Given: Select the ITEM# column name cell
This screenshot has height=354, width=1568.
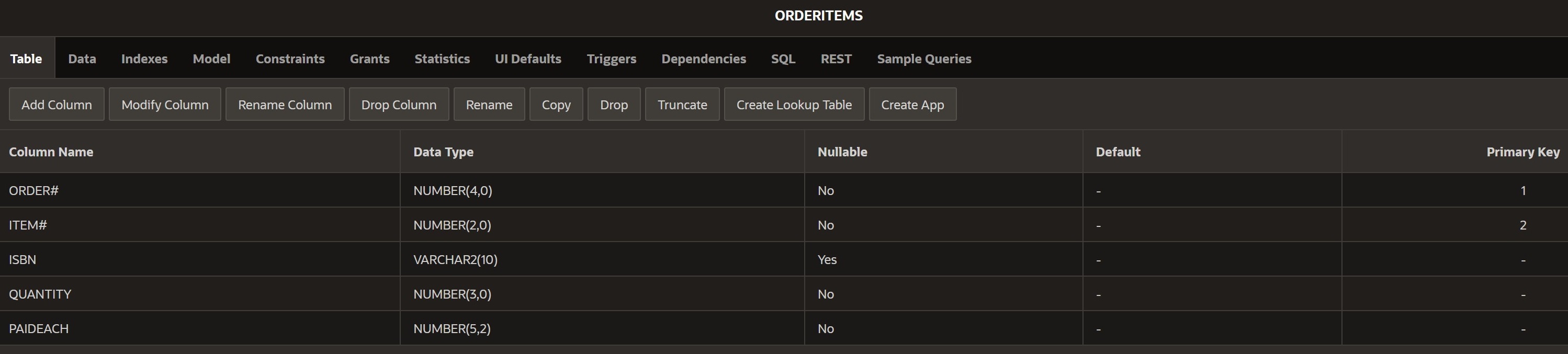Looking at the screenshot, I should tap(200, 225).
